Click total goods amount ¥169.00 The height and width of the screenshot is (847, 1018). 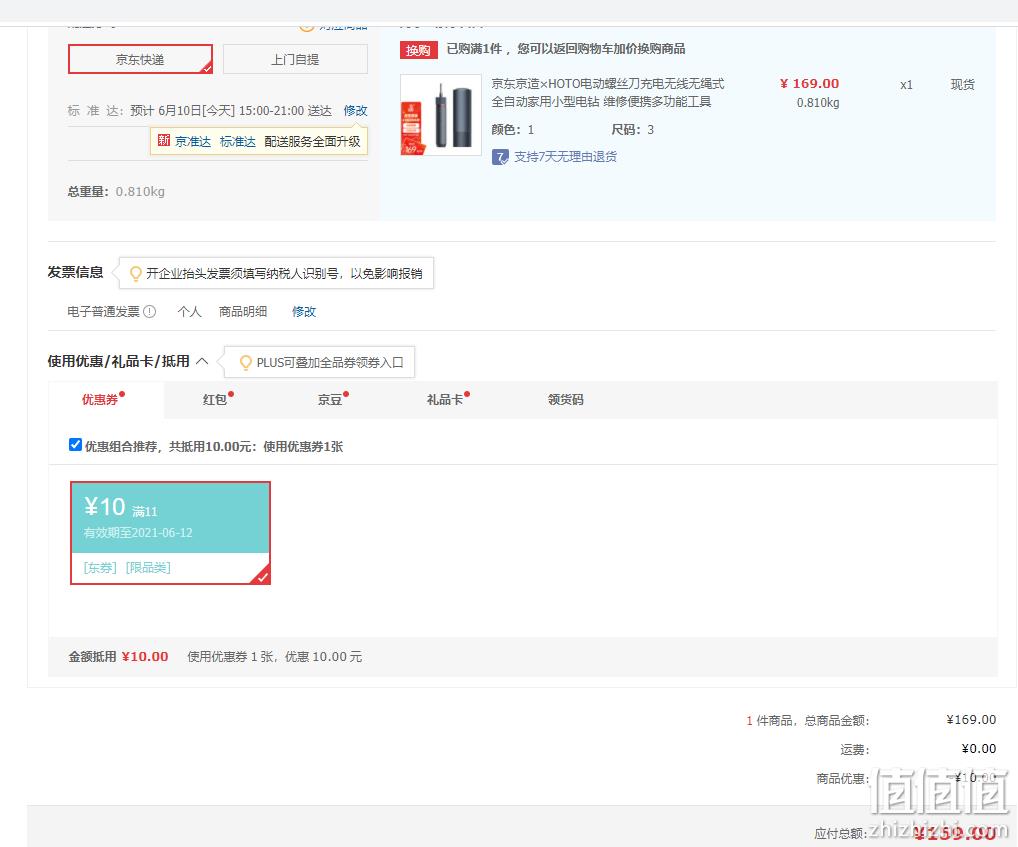[x=971, y=720]
